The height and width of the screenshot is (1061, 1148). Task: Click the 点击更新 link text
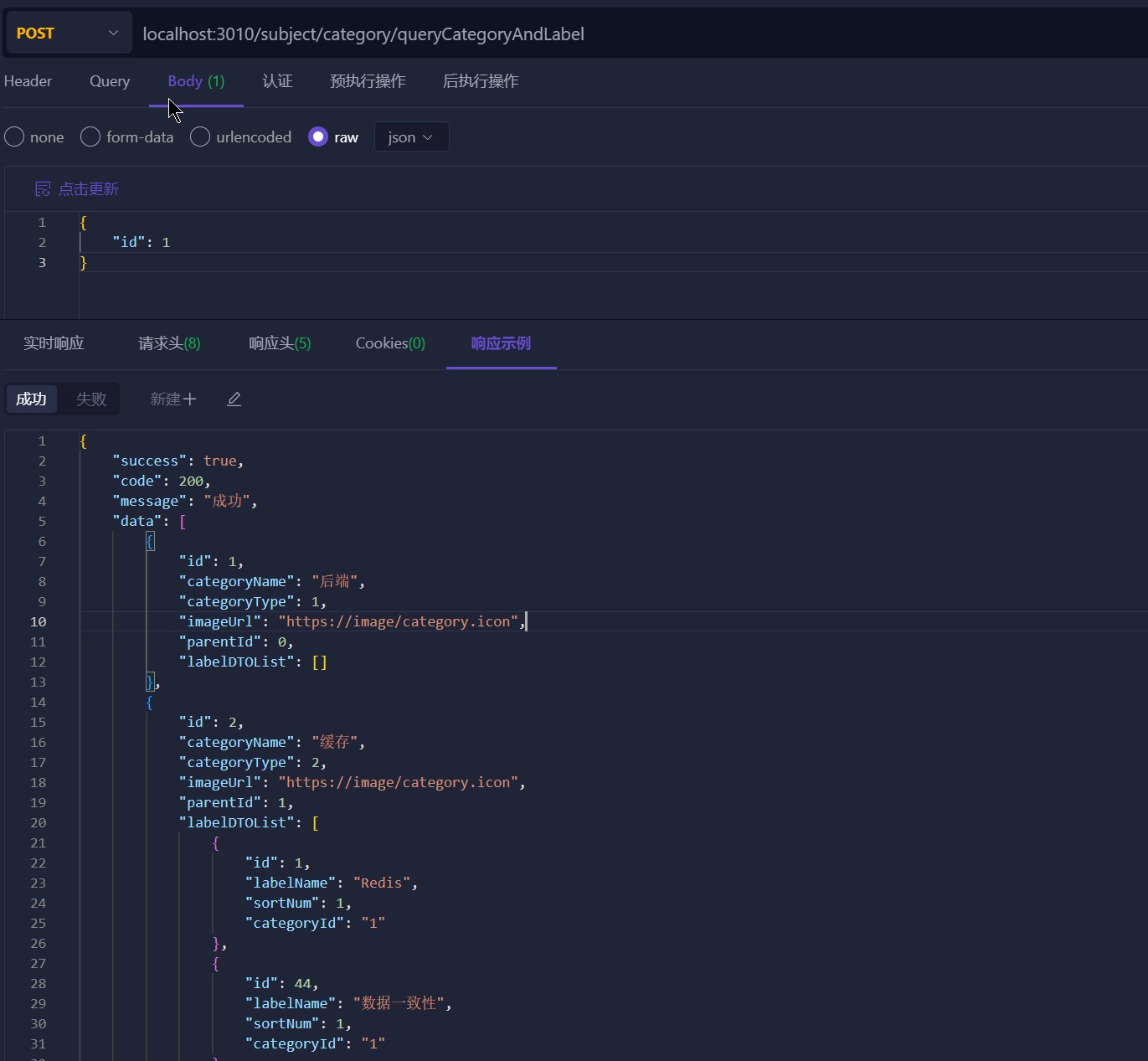[x=89, y=189]
